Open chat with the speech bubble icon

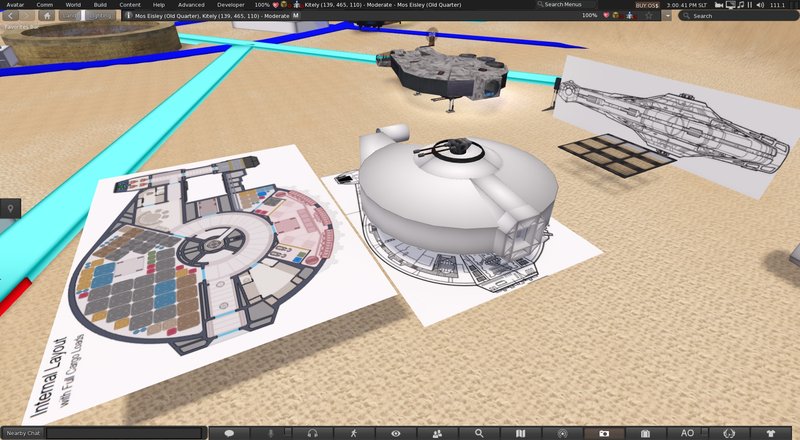[229, 433]
